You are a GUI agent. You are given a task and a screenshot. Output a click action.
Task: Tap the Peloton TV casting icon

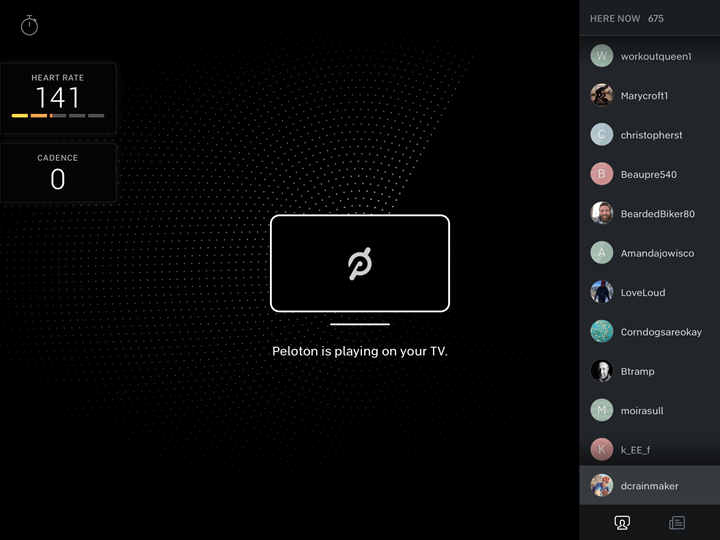pos(360,270)
